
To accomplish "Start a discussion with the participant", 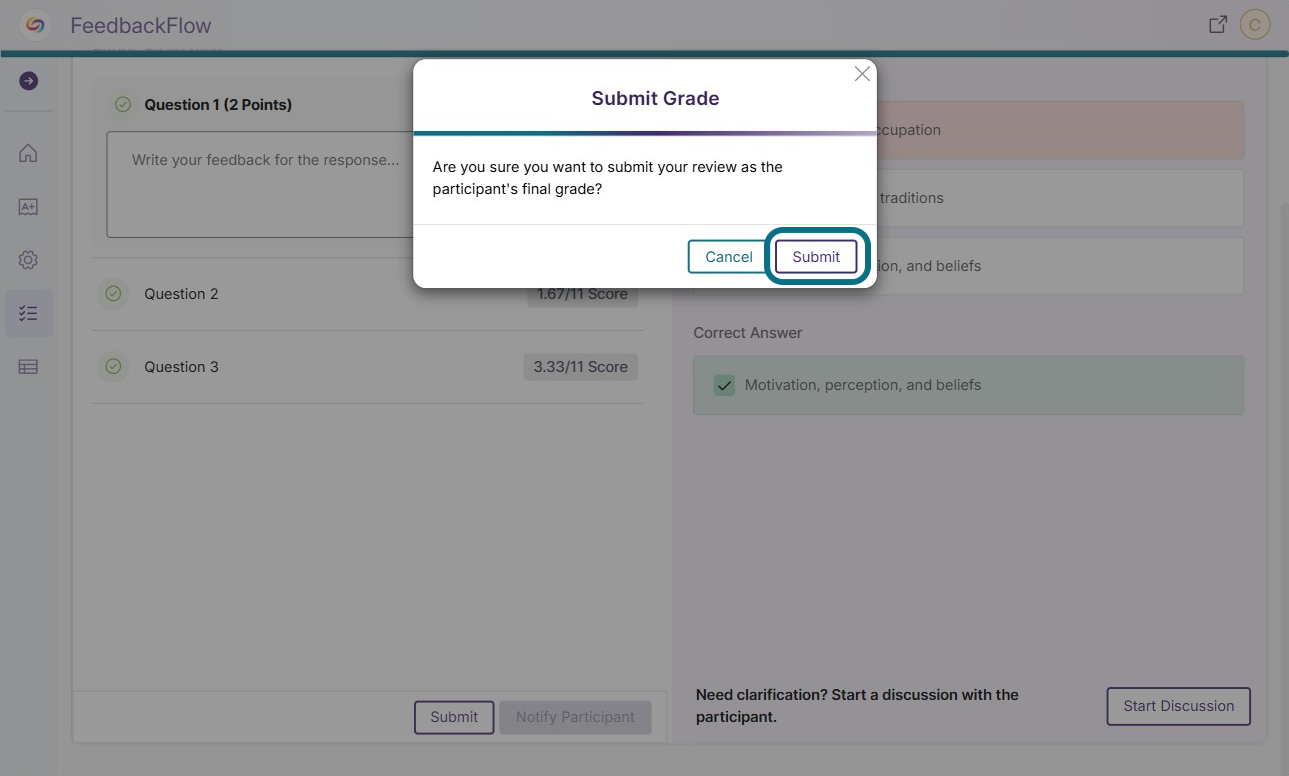I will coord(1178,706).
